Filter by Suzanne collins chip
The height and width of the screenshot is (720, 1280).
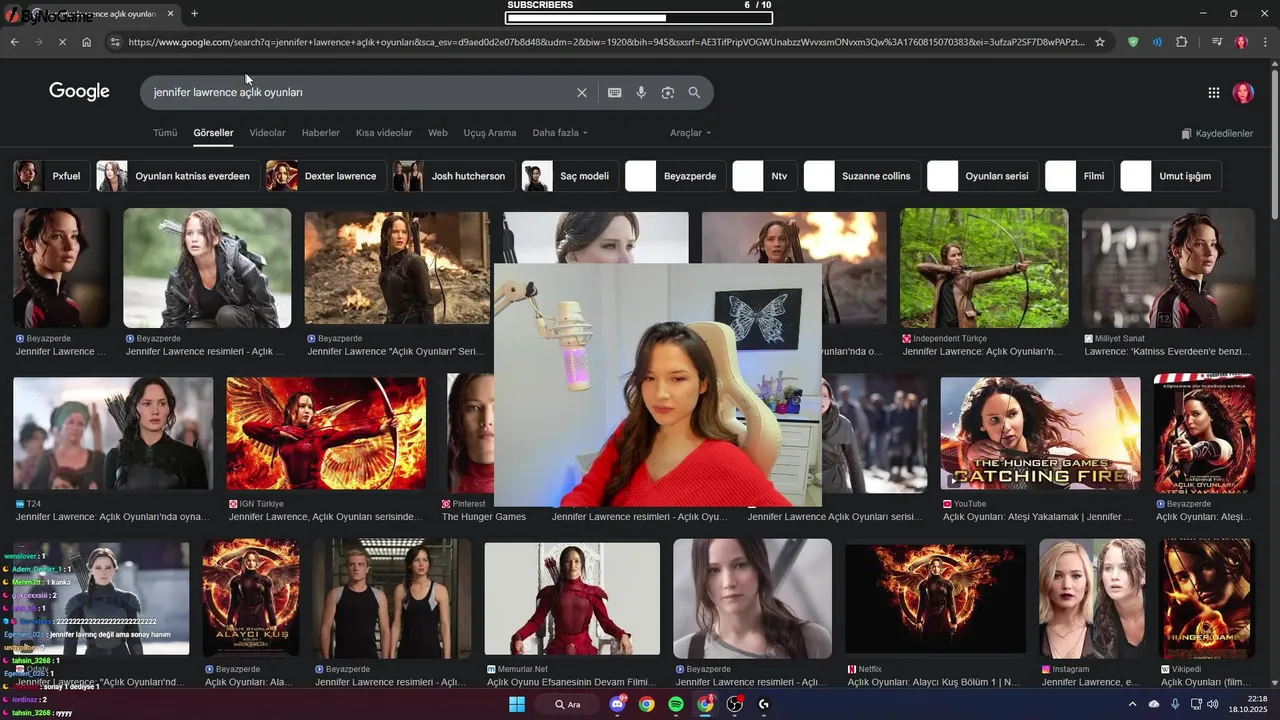862,176
